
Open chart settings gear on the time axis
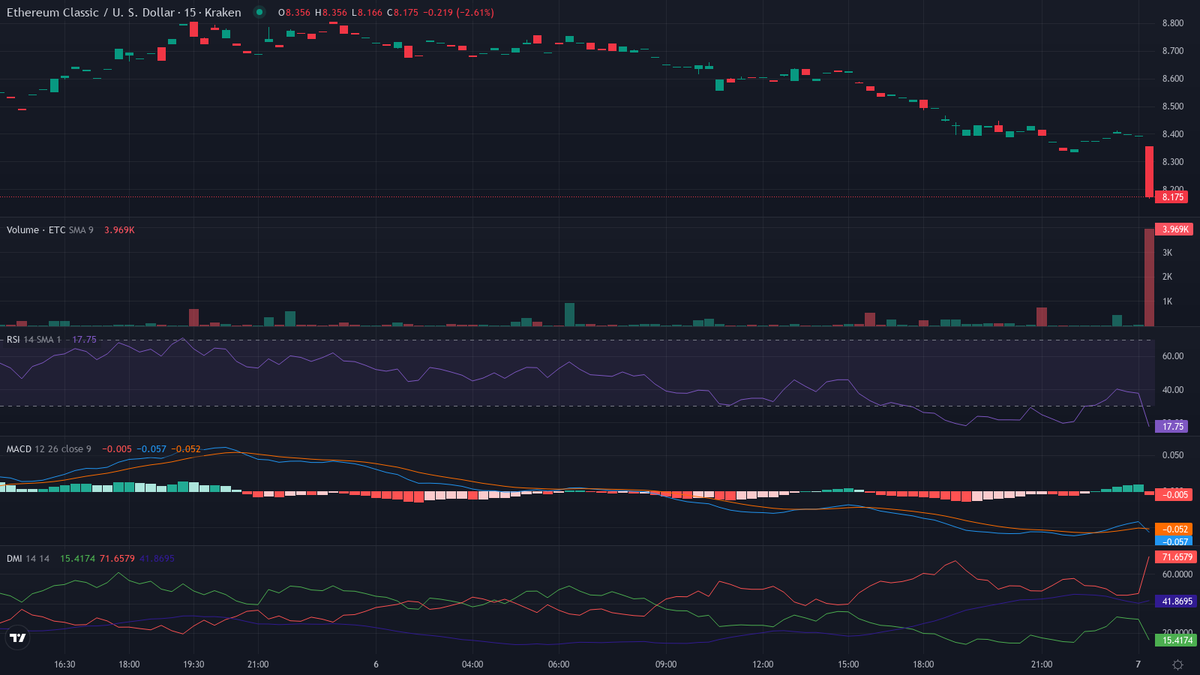(x=1177, y=664)
